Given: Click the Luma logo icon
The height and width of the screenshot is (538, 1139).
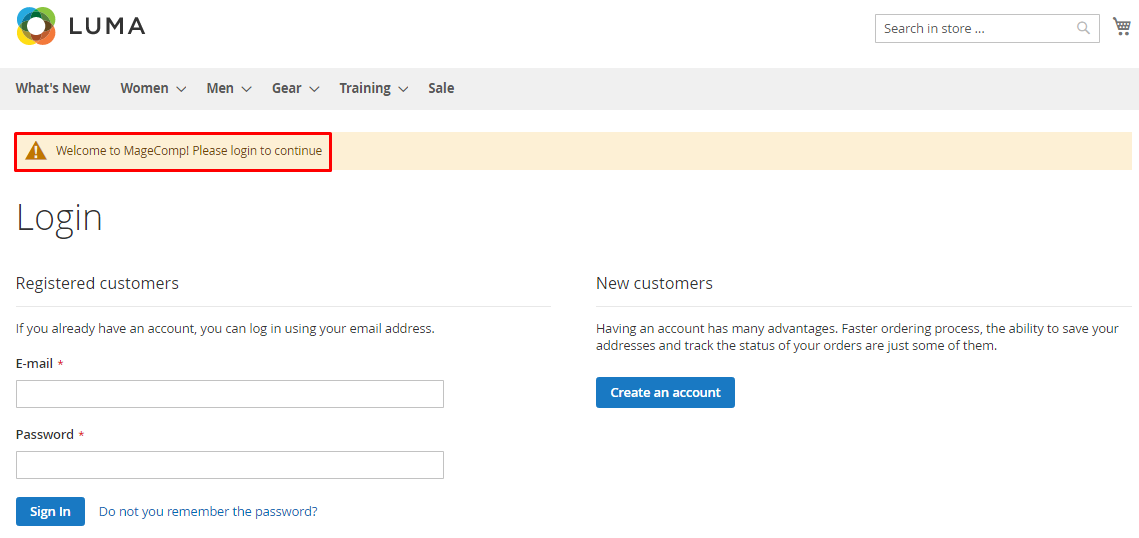Looking at the screenshot, I should point(36,26).
